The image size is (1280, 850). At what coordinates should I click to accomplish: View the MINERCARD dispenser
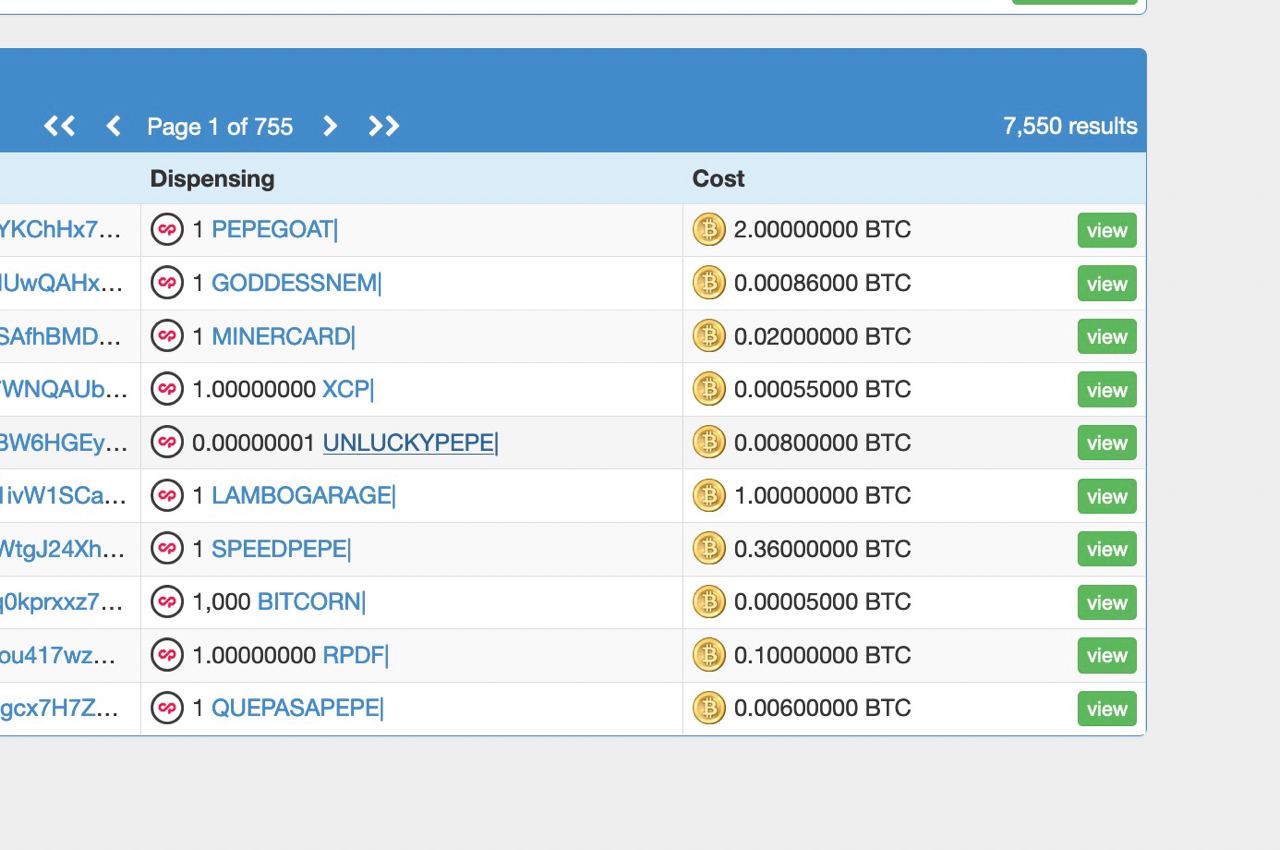1107,336
